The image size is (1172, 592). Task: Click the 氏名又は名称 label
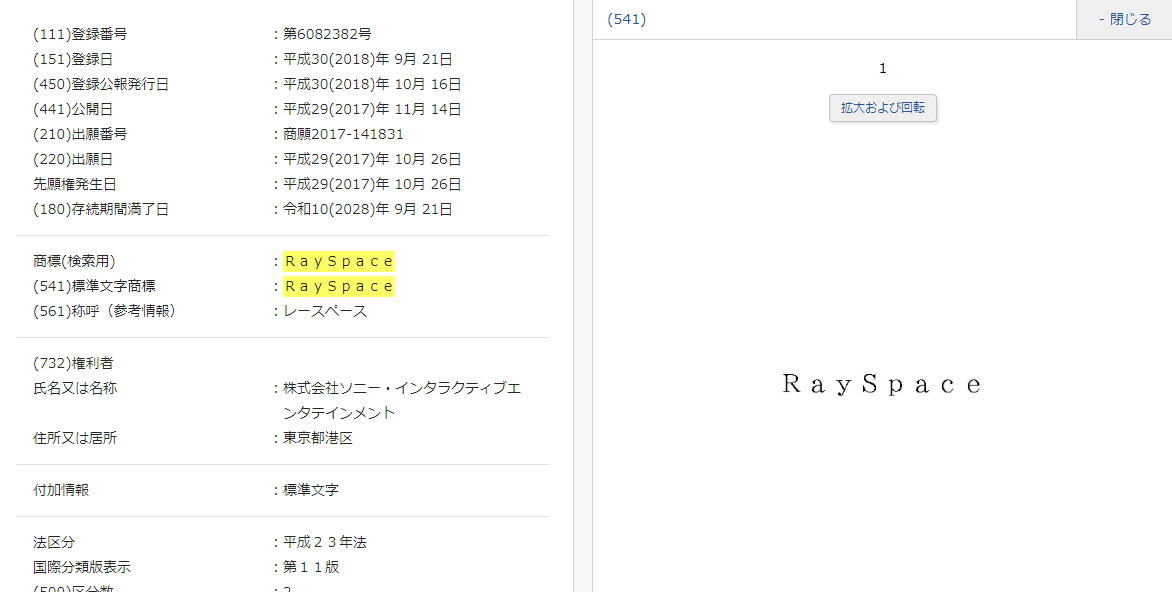[x=75, y=388]
